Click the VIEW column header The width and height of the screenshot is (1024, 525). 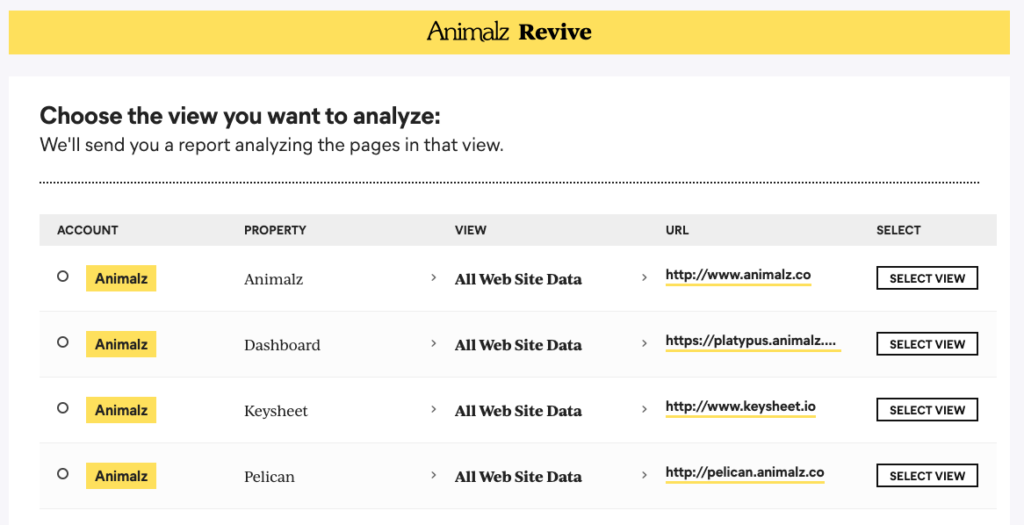[x=470, y=230]
